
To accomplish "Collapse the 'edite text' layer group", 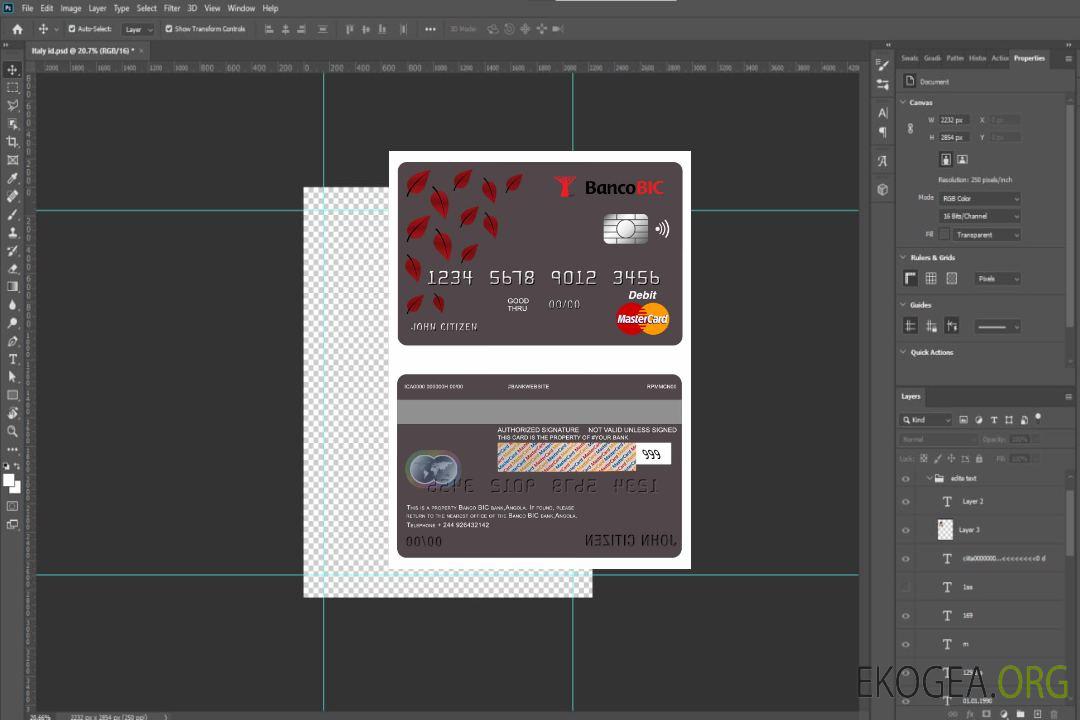I will 928,478.
